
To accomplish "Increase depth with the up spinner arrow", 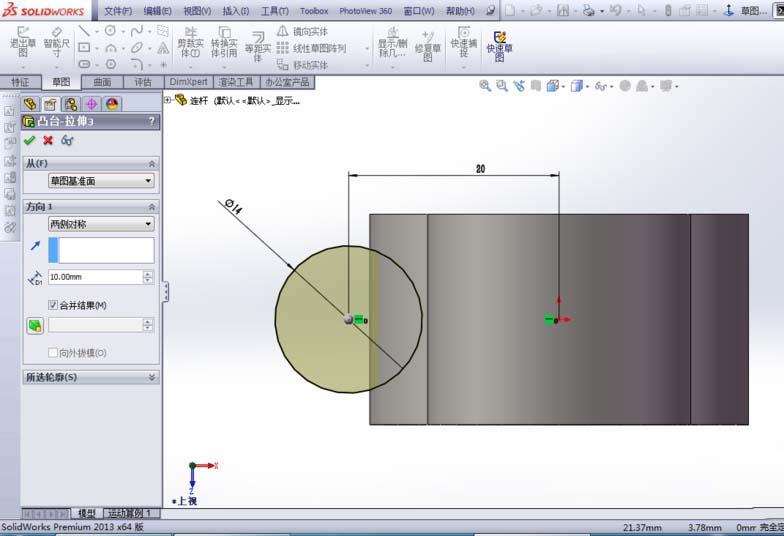I will pyautogui.click(x=148, y=274).
